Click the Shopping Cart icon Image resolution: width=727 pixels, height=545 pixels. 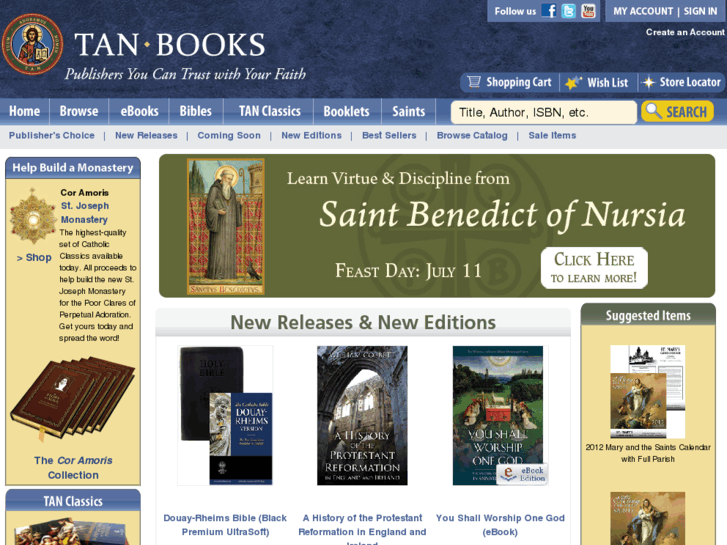coord(474,82)
